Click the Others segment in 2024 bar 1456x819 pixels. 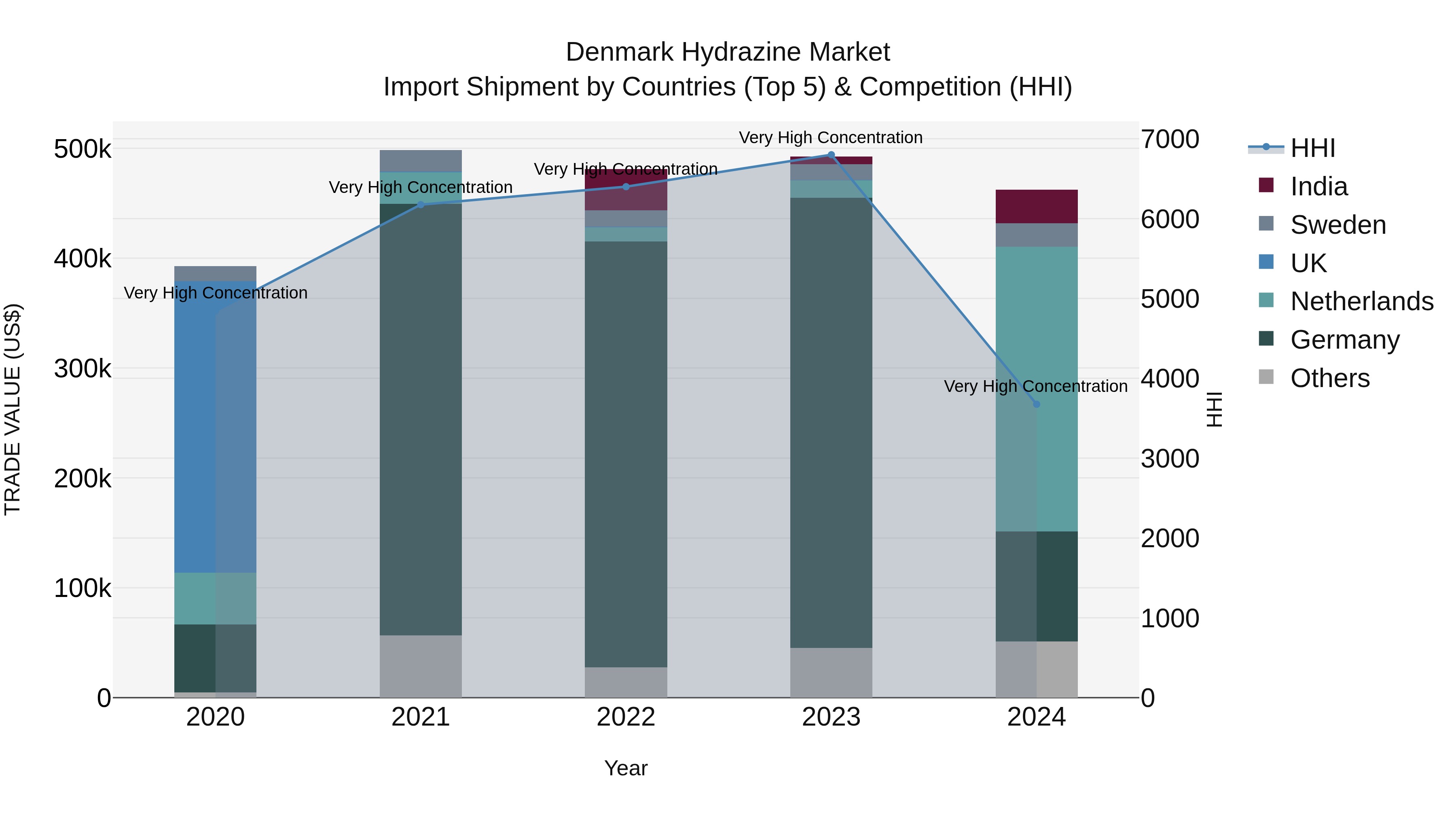[x=1036, y=669]
